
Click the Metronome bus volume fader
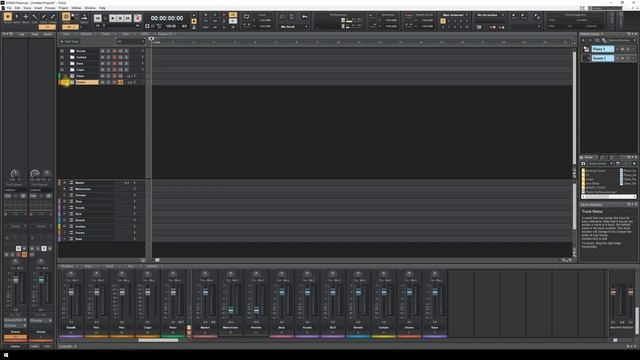click(231, 311)
